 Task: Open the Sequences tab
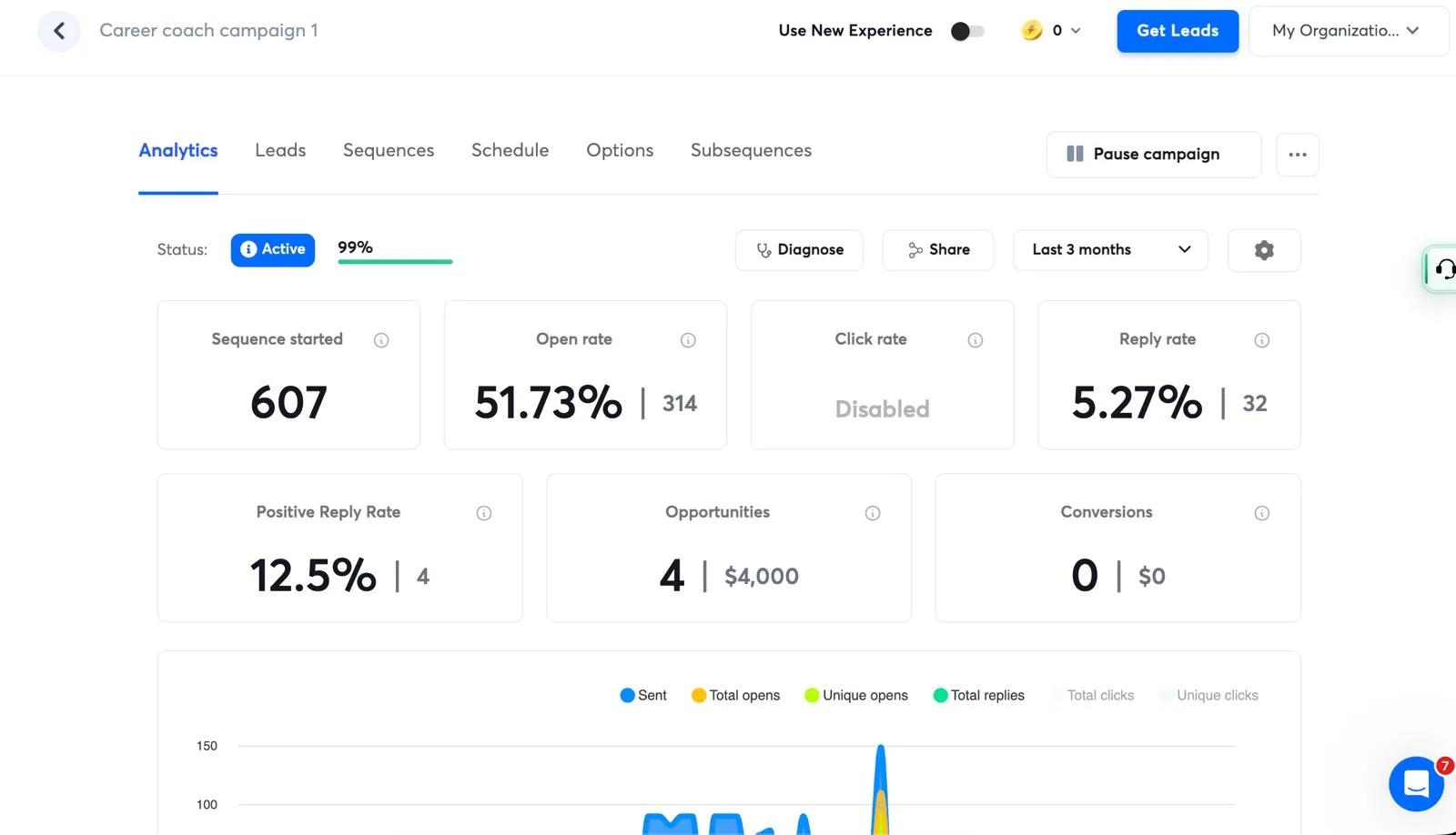coord(389,150)
